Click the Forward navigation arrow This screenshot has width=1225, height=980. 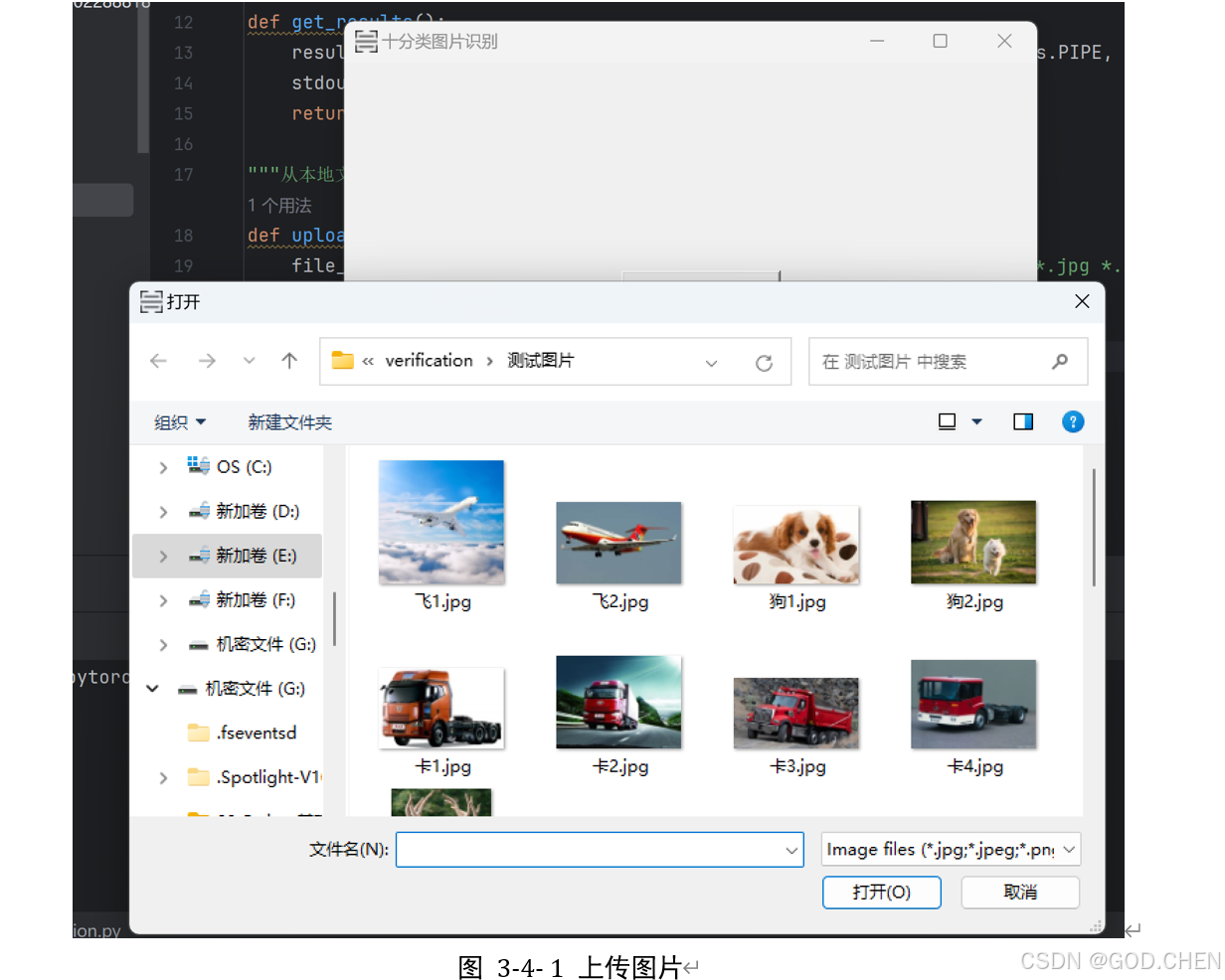click(x=206, y=361)
